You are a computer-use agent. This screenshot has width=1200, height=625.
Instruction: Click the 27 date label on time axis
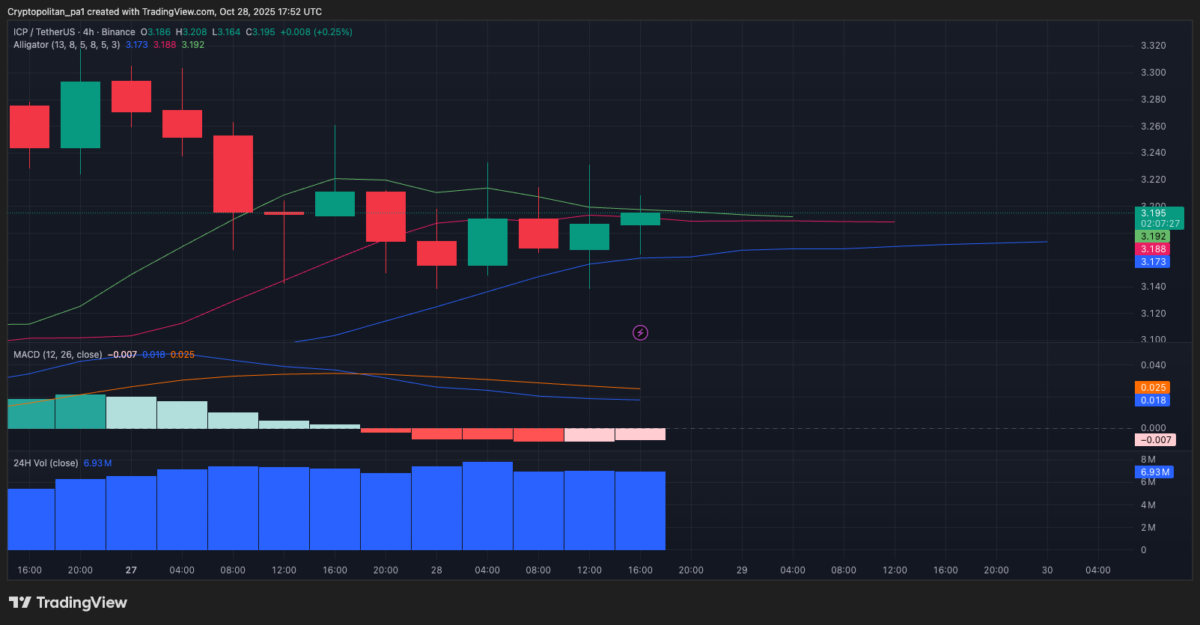131,570
